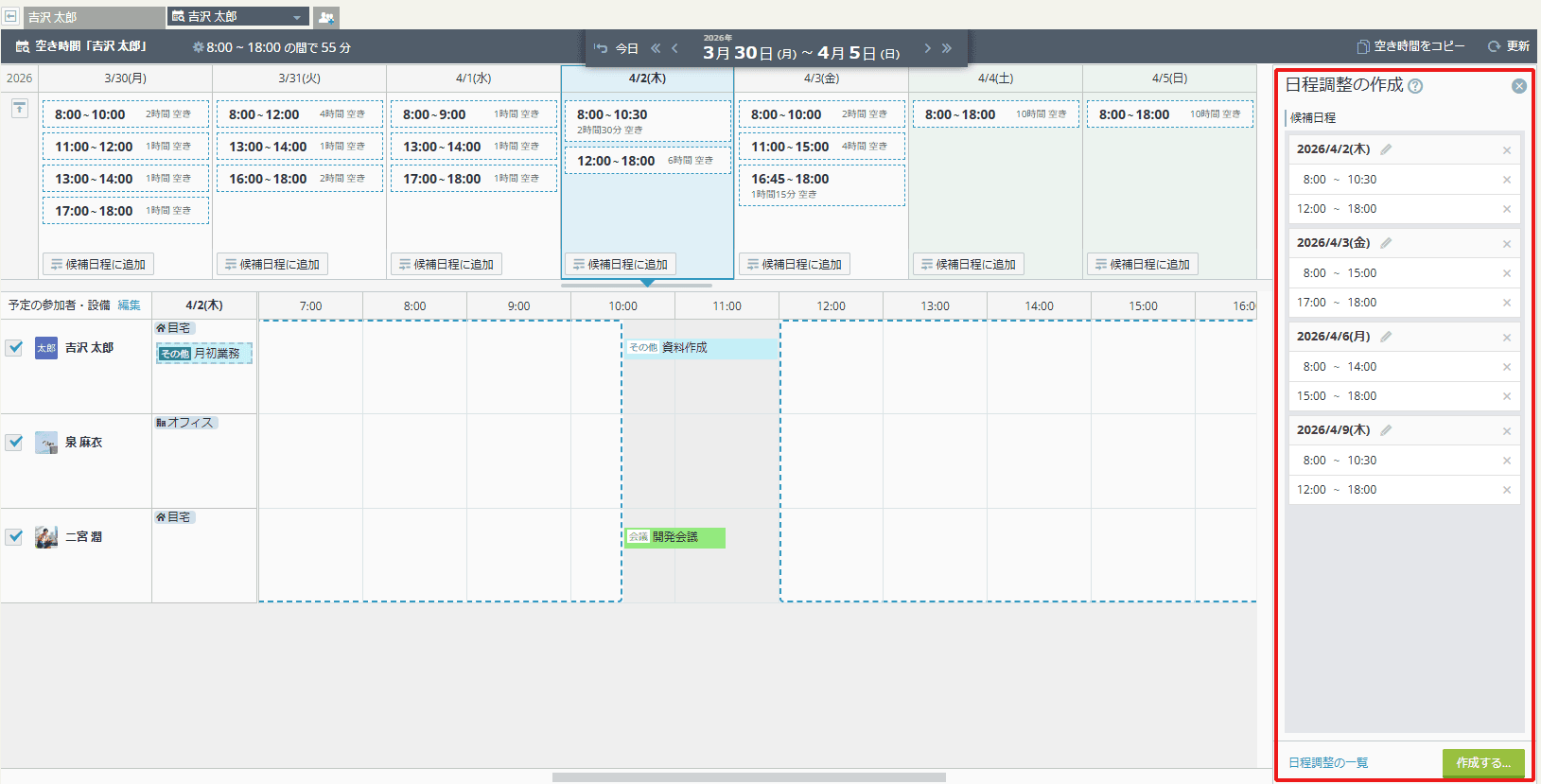
Task: Advance one day with single right arrow
Action: (927, 48)
